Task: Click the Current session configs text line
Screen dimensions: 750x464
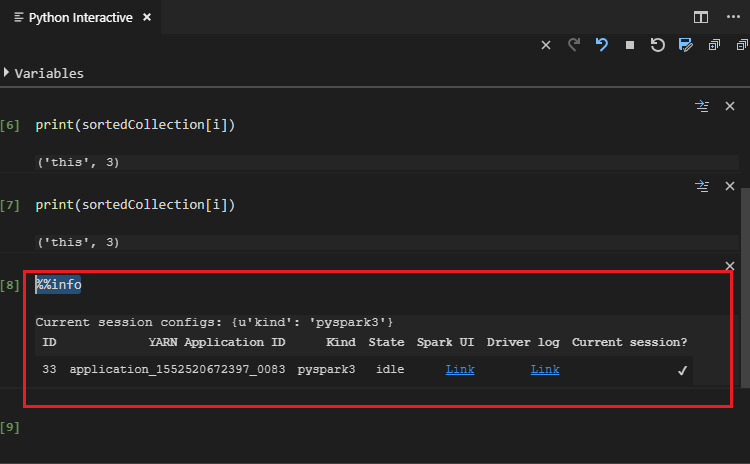Action: pyautogui.click(x=214, y=322)
